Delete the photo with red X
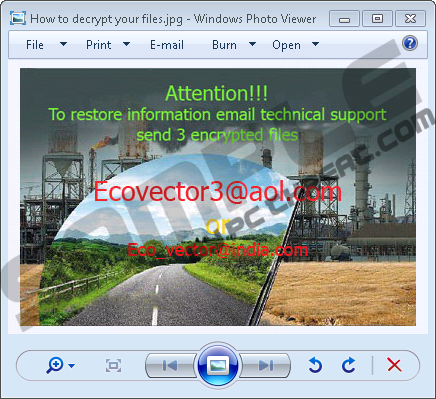Viewport: 436px width, 399px height. click(394, 365)
